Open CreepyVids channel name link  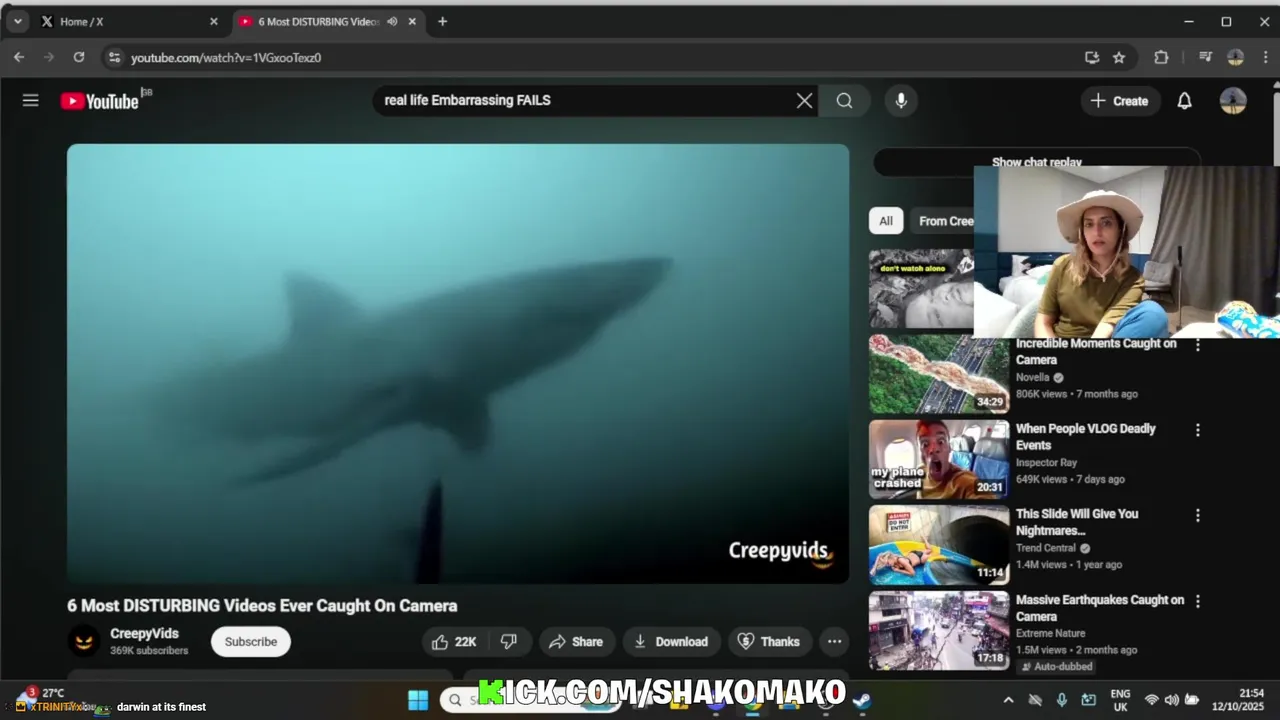pyautogui.click(x=144, y=634)
